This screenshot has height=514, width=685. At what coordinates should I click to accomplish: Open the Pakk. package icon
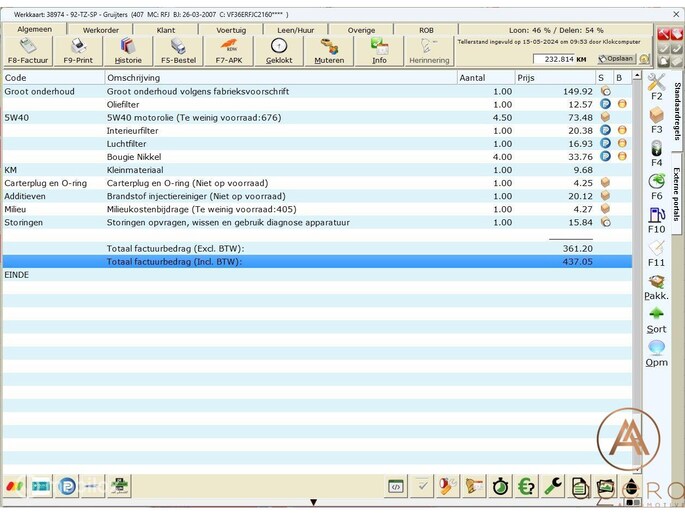coord(656,286)
